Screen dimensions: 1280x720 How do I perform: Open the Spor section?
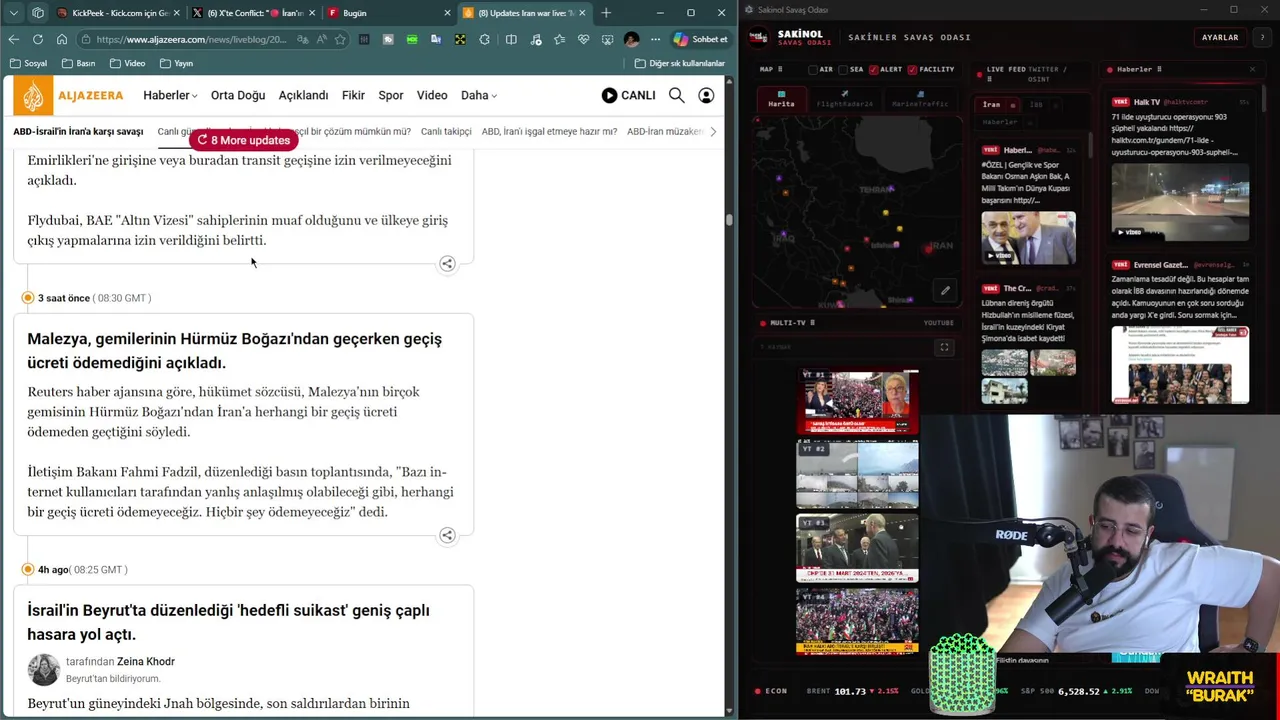(391, 95)
